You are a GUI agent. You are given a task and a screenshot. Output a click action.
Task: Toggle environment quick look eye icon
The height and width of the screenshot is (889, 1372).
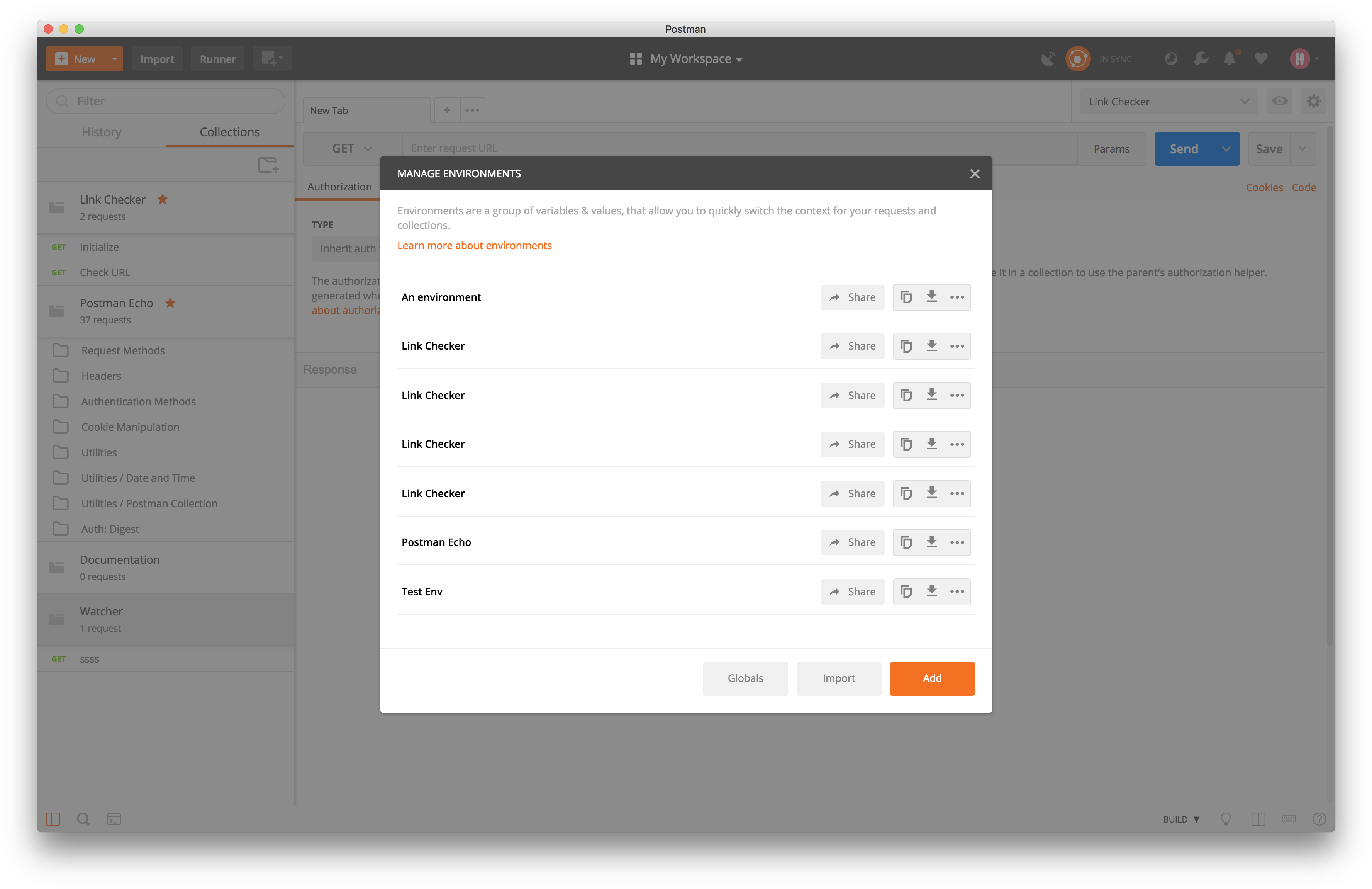point(1280,102)
